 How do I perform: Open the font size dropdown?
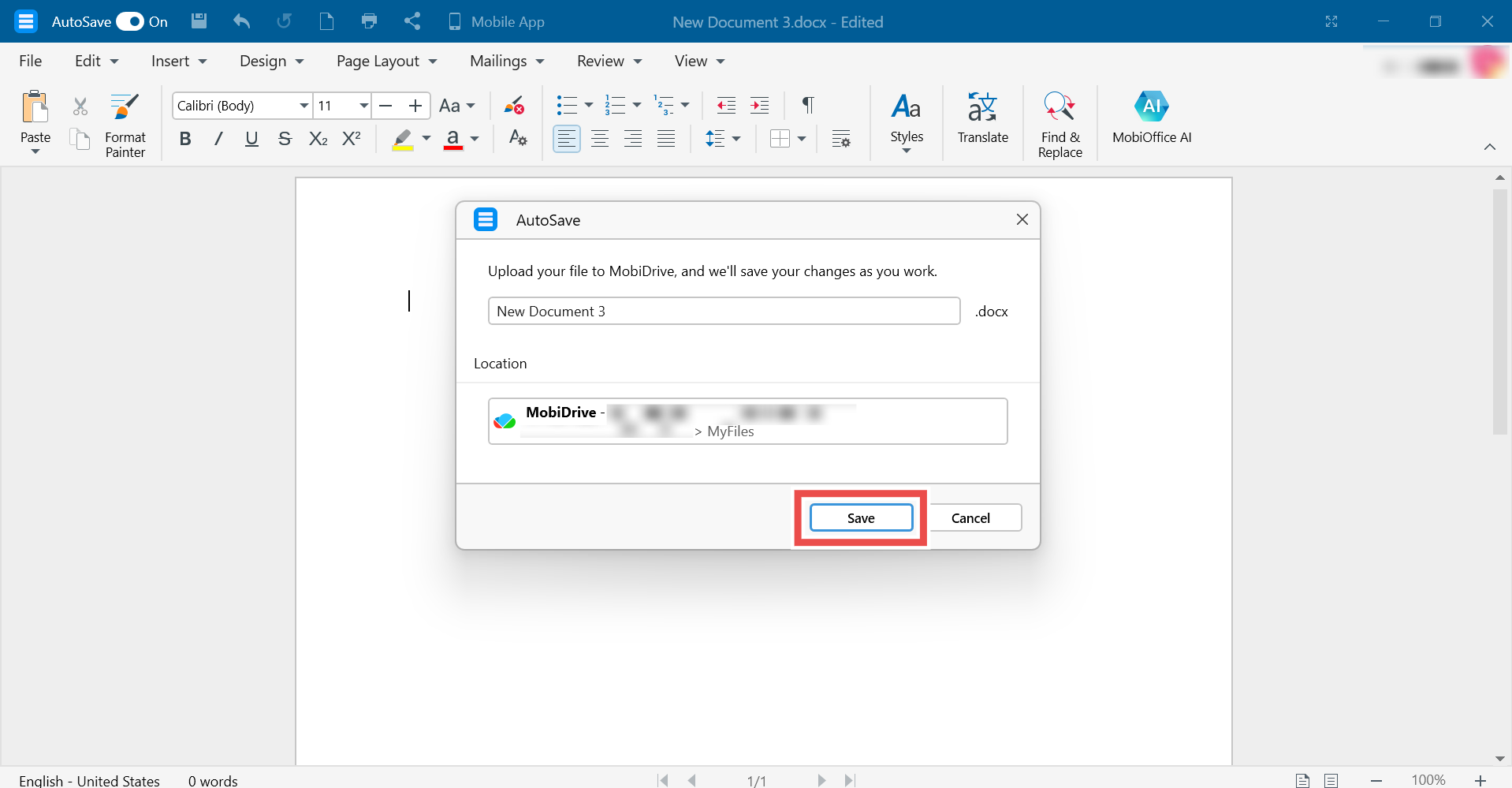coord(363,106)
